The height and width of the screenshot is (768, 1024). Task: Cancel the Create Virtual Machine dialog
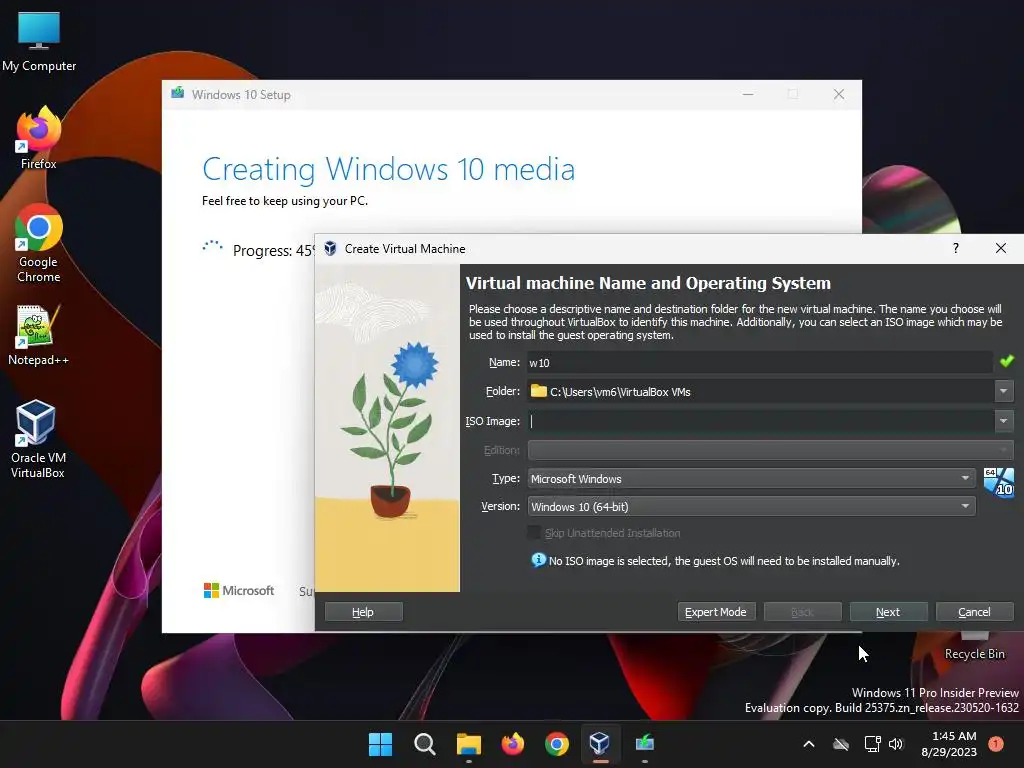(974, 612)
